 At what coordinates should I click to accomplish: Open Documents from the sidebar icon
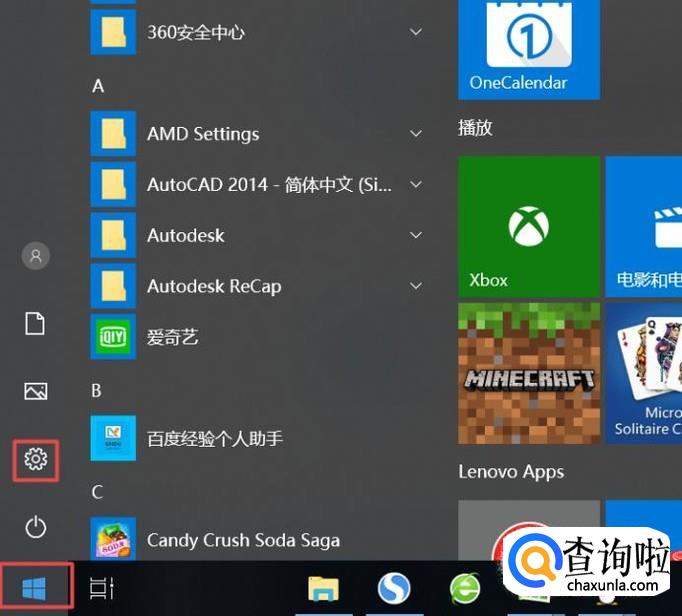pyautogui.click(x=36, y=323)
